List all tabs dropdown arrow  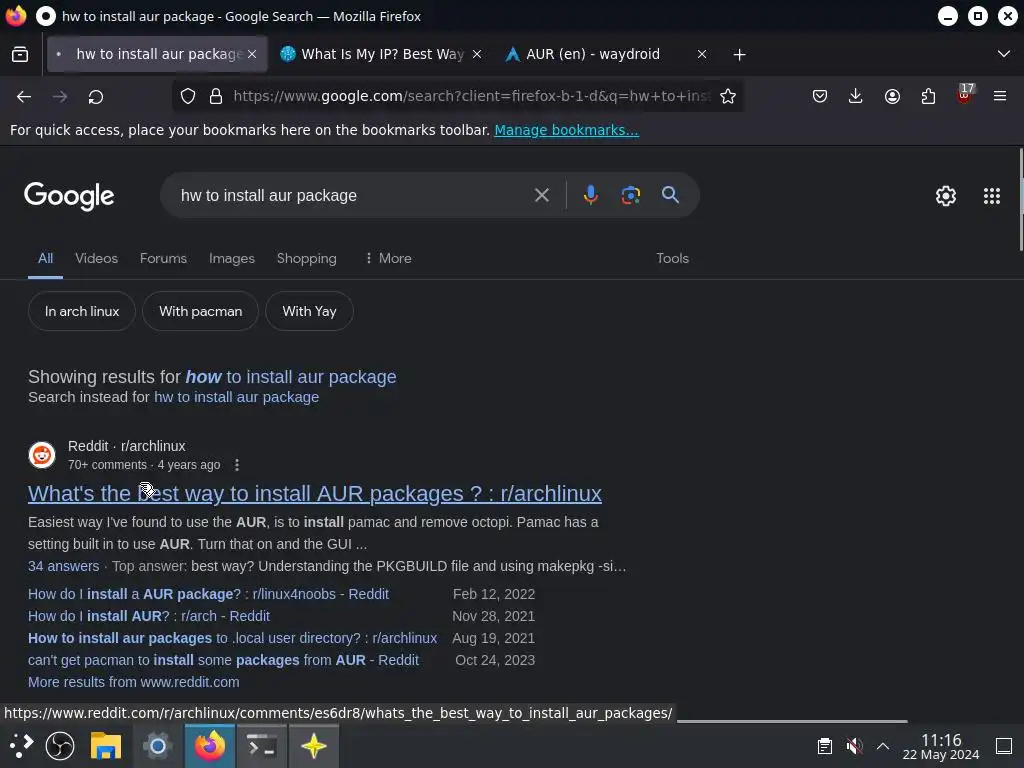[x=1004, y=54]
